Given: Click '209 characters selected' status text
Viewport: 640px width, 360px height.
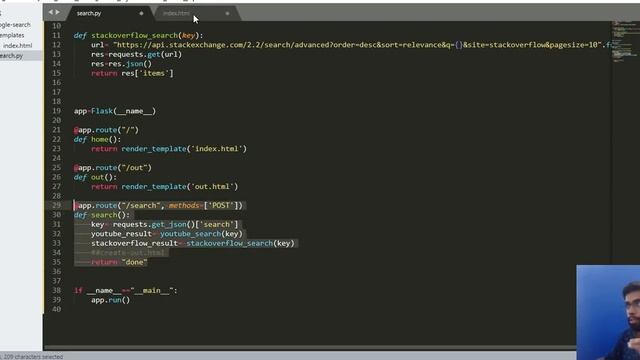Looking at the screenshot, I should pos(33,356).
